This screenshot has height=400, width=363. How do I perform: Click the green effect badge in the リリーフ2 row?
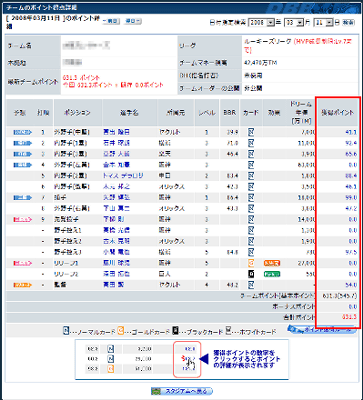(x=272, y=274)
